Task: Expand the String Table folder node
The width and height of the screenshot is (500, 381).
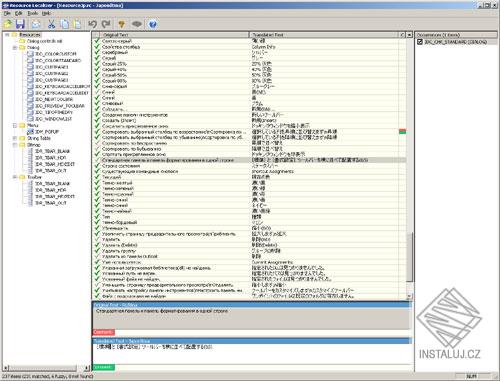Action: pos(15,138)
